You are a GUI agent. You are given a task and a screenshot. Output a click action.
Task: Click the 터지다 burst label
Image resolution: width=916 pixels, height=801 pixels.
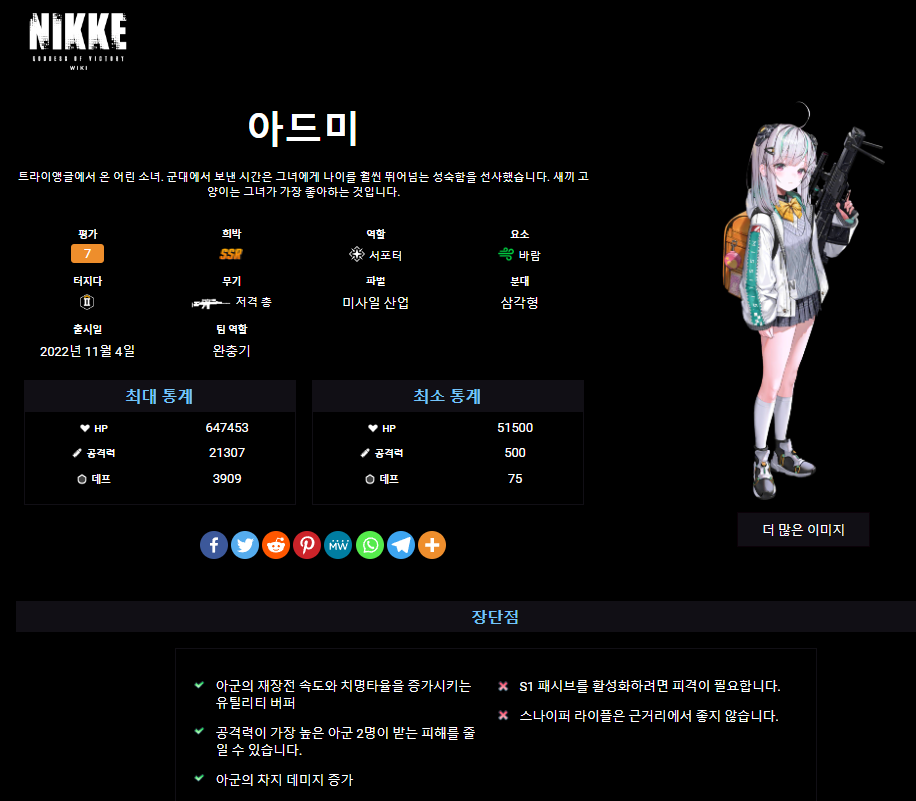coord(87,281)
